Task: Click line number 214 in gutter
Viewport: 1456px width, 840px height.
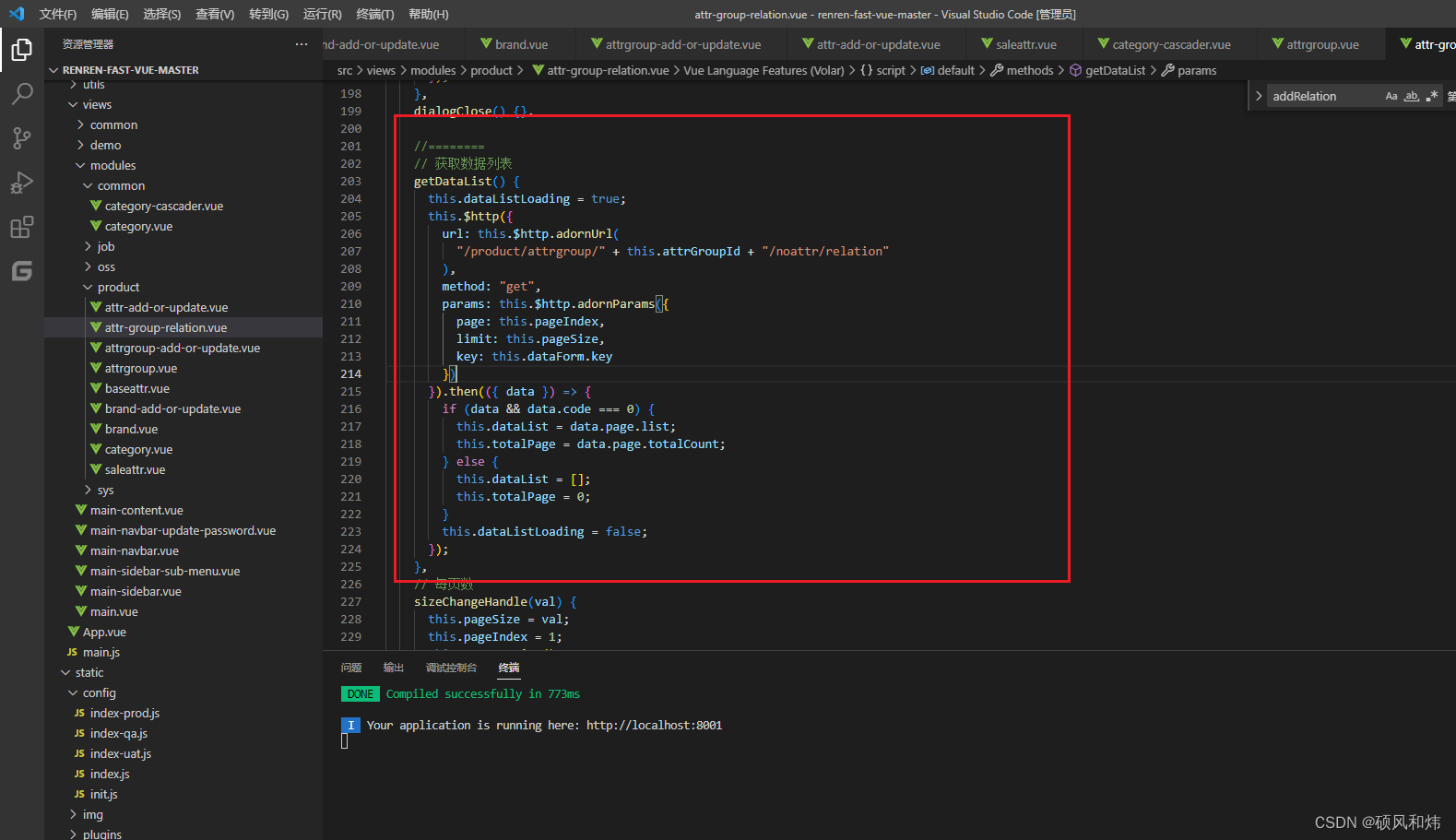Action: (x=350, y=374)
